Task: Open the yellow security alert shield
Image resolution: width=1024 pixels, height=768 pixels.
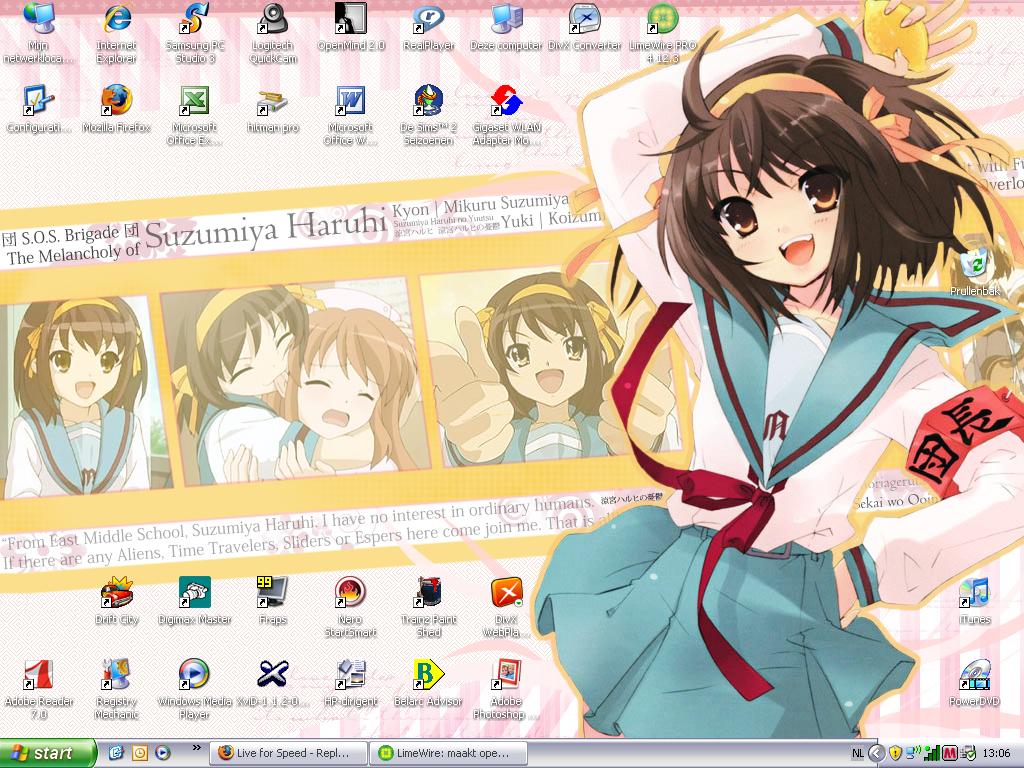Action: pos(895,754)
